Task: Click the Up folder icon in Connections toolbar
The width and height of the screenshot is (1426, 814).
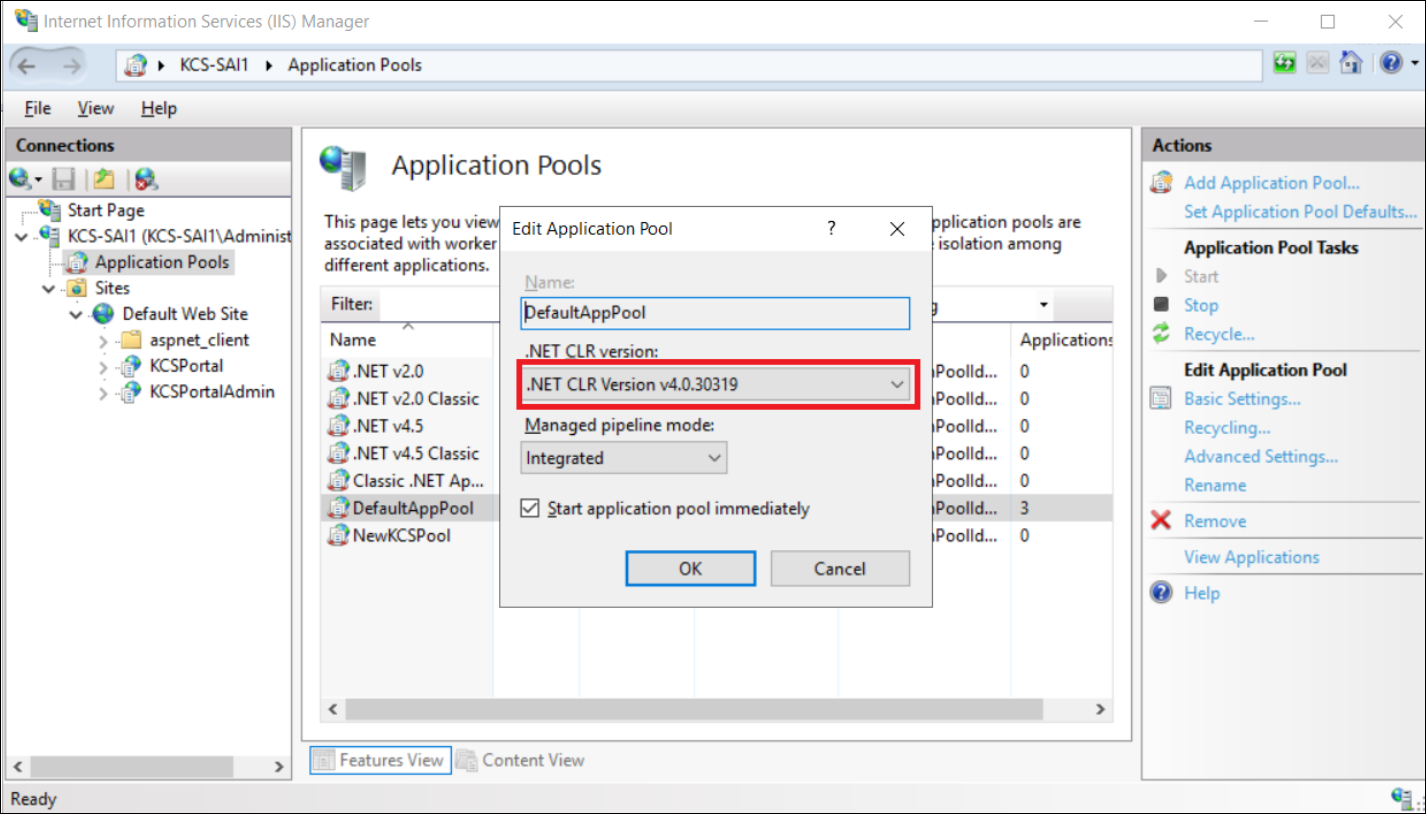Action: pos(103,180)
